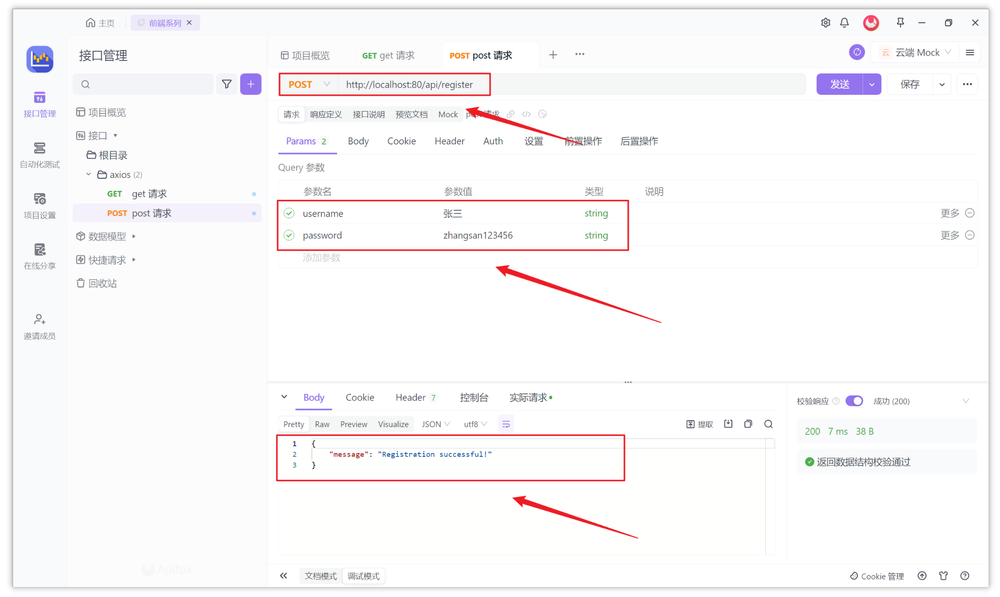Click the filter funnel icon
Viewport: 1000px width, 597px height.
point(226,84)
